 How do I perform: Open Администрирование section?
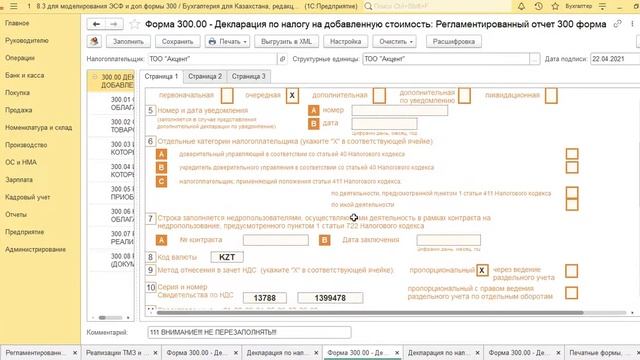35,249
